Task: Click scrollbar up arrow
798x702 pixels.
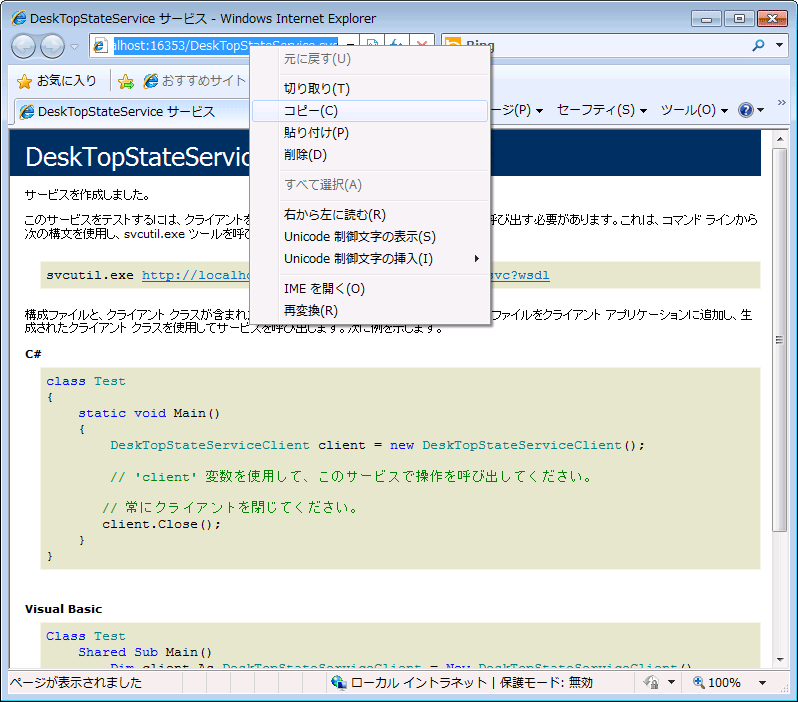Action: pos(780,139)
